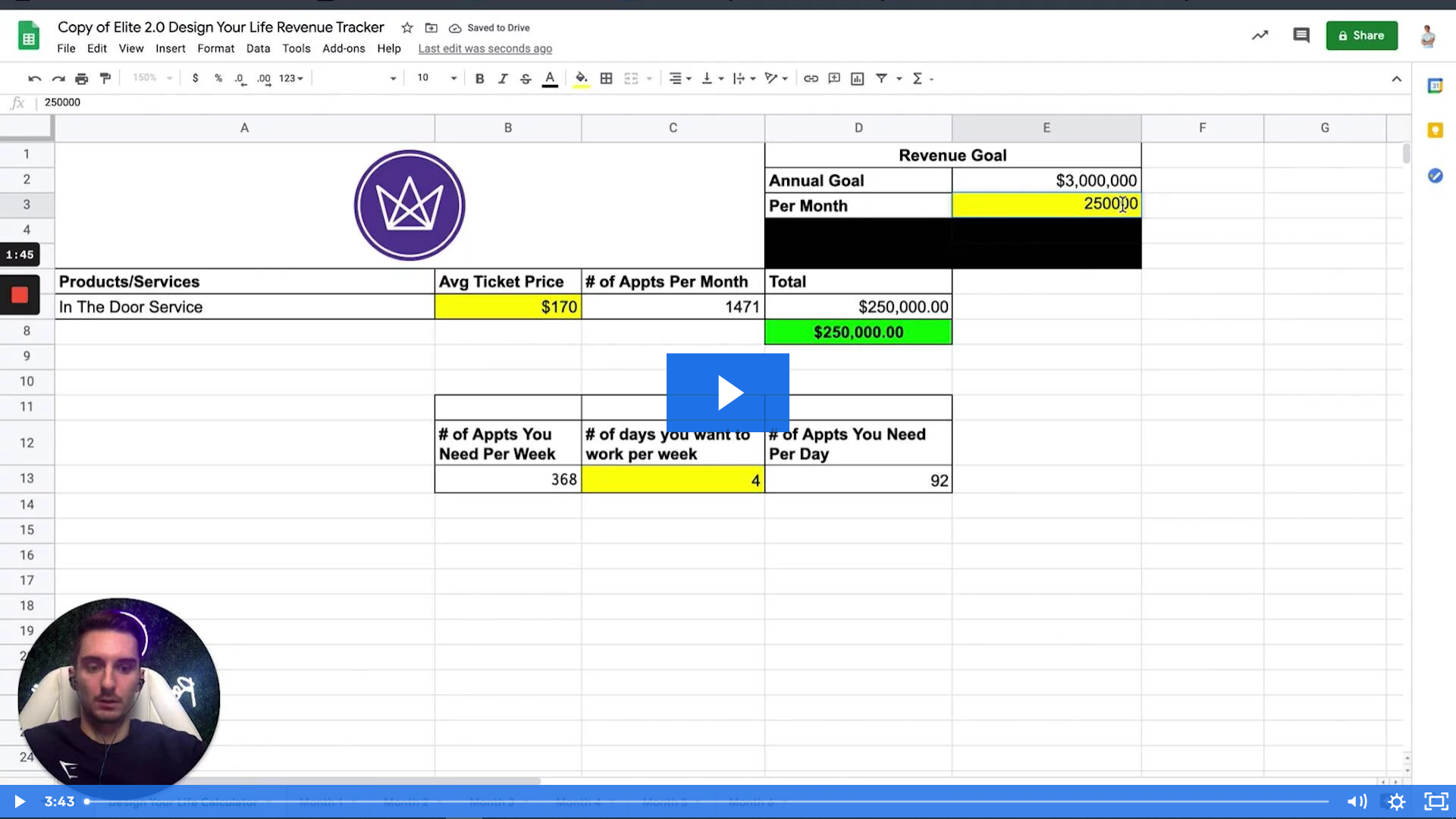Toggle bold formatting

pyautogui.click(x=479, y=78)
